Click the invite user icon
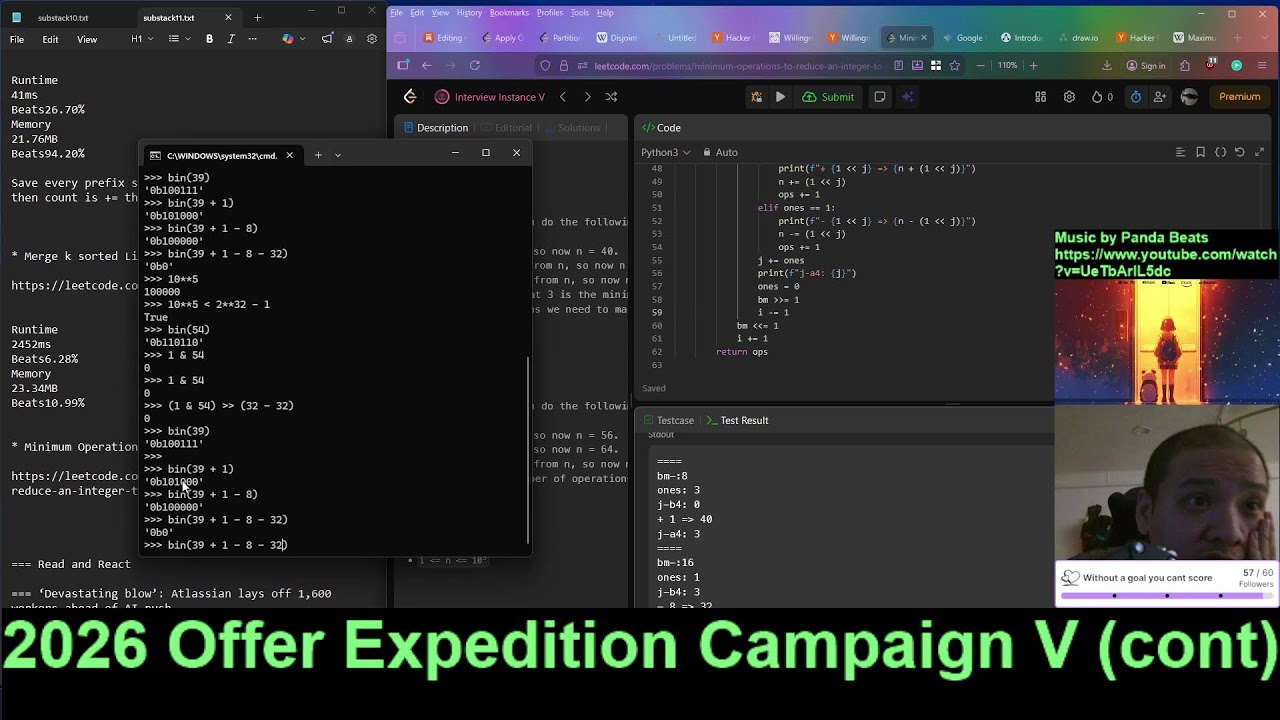This screenshot has height=720, width=1280. (1160, 97)
